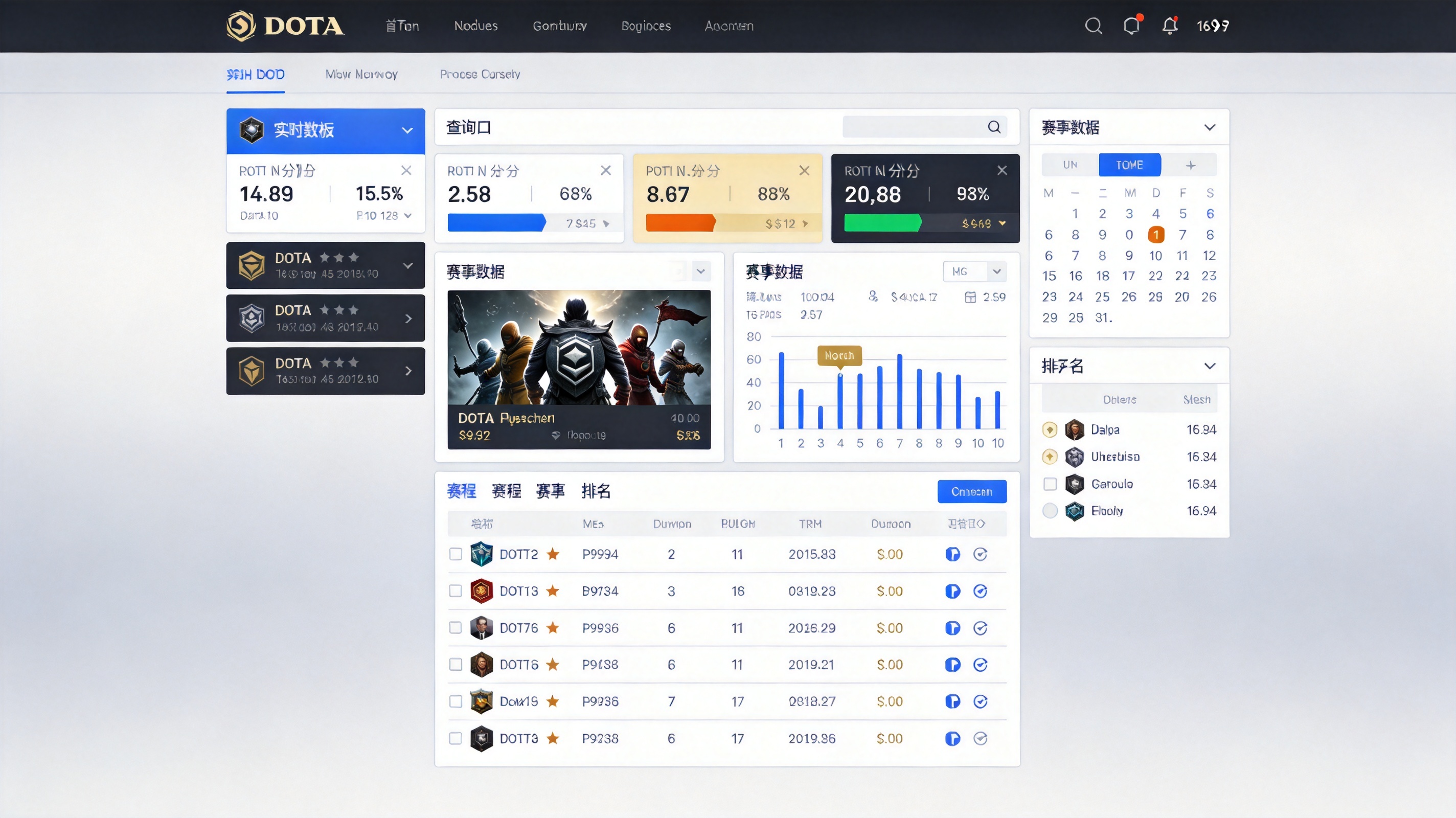
Task: Tick the checkbox for the B9734 row
Action: (x=456, y=590)
